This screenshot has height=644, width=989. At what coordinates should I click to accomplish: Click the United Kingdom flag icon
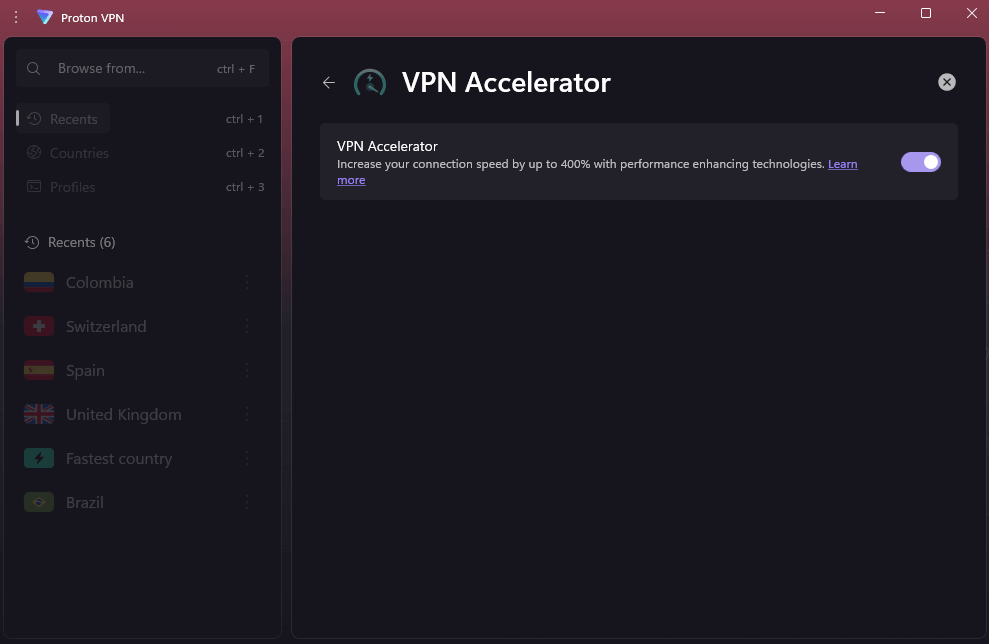pyautogui.click(x=39, y=414)
